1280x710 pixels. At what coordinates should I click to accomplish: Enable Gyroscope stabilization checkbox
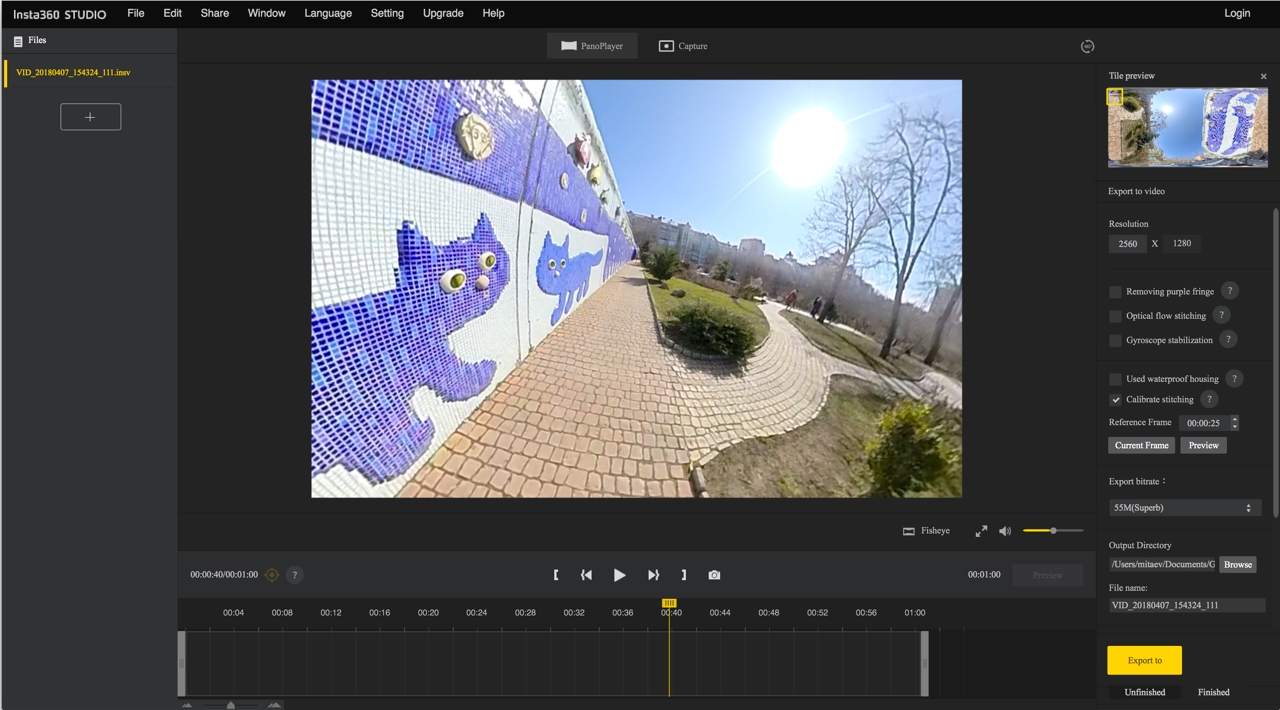pos(1115,340)
